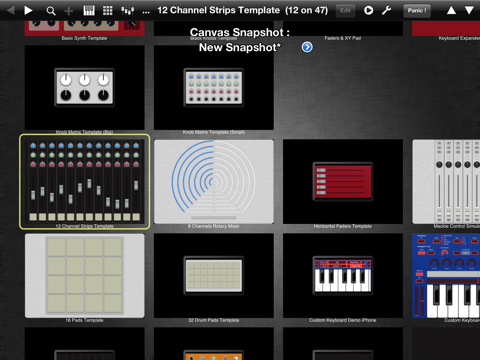Go to previous canvas with up triangle

tap(451, 11)
